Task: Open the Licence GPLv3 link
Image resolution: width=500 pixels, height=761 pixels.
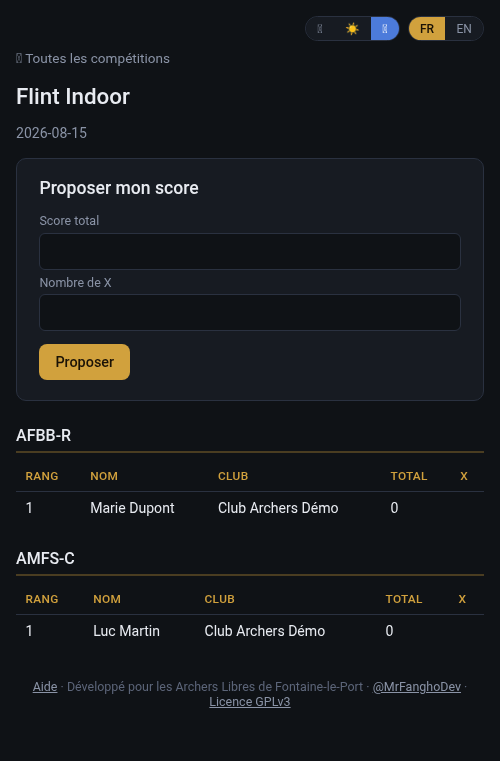Action: coord(250,702)
